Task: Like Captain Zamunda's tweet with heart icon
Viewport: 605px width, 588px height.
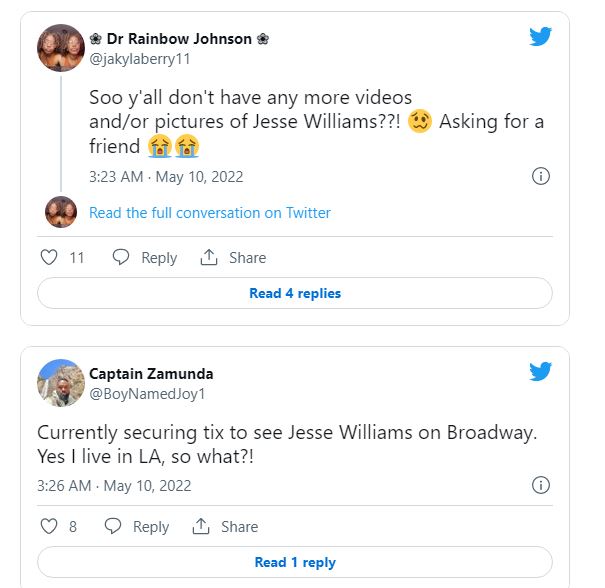Action: [x=49, y=526]
